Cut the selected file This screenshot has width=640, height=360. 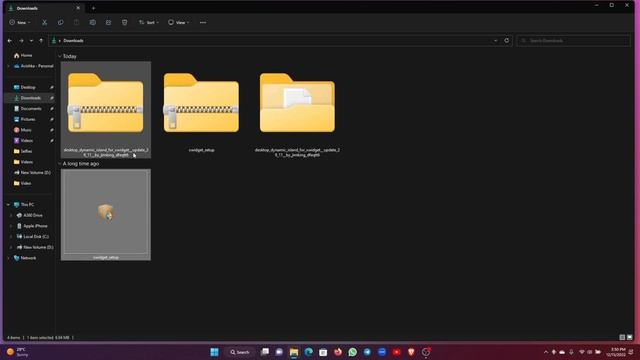(44, 22)
